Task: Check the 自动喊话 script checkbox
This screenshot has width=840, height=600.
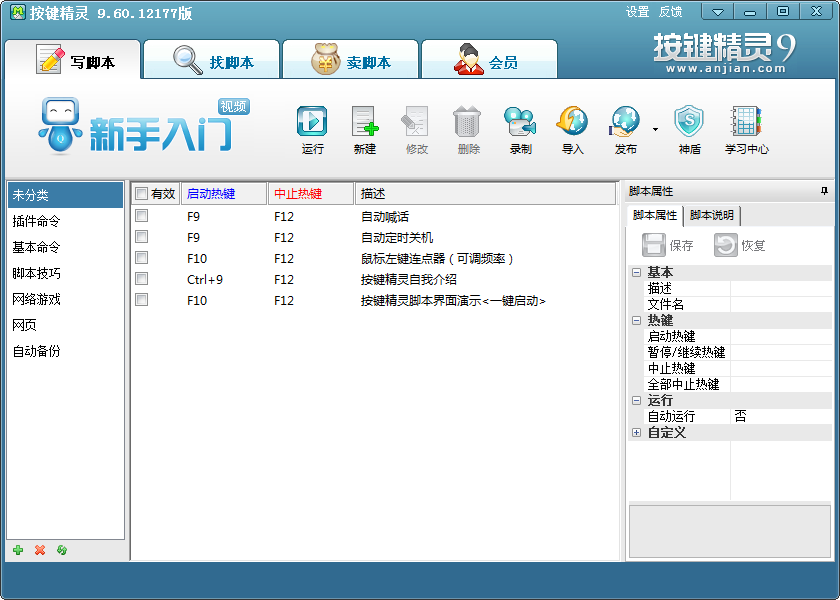Action: click(x=141, y=216)
